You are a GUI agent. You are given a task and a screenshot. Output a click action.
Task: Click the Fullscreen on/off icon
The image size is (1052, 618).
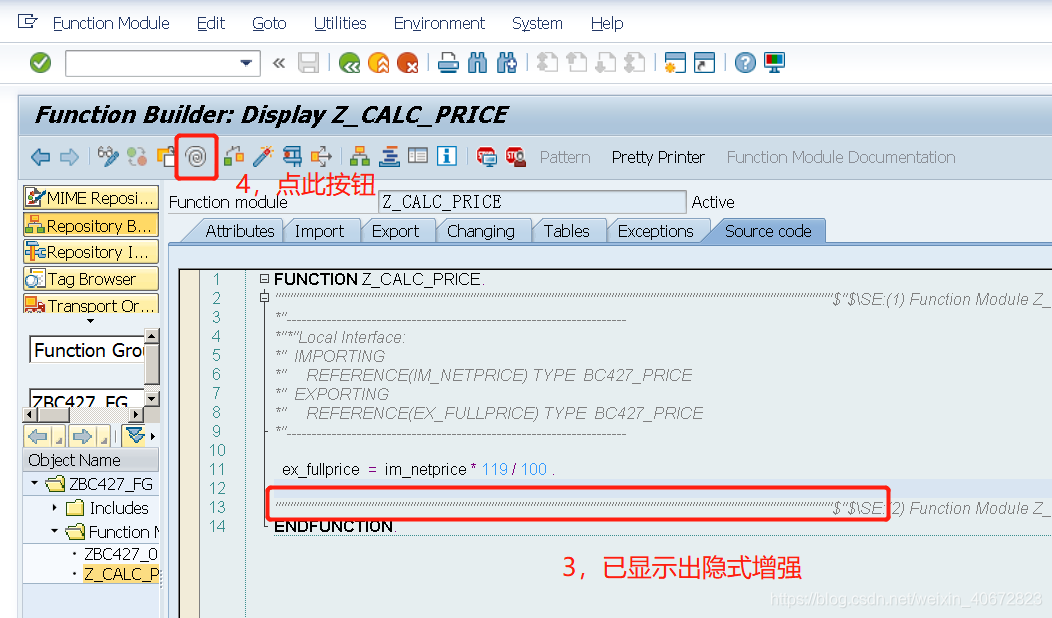(x=418, y=157)
